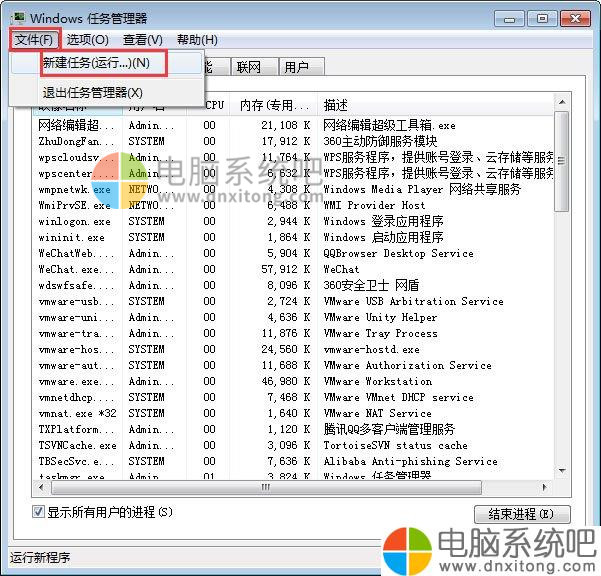The height and width of the screenshot is (576, 601).
Task: Click description TortoiseSVN status cache
Action: (x=396, y=445)
